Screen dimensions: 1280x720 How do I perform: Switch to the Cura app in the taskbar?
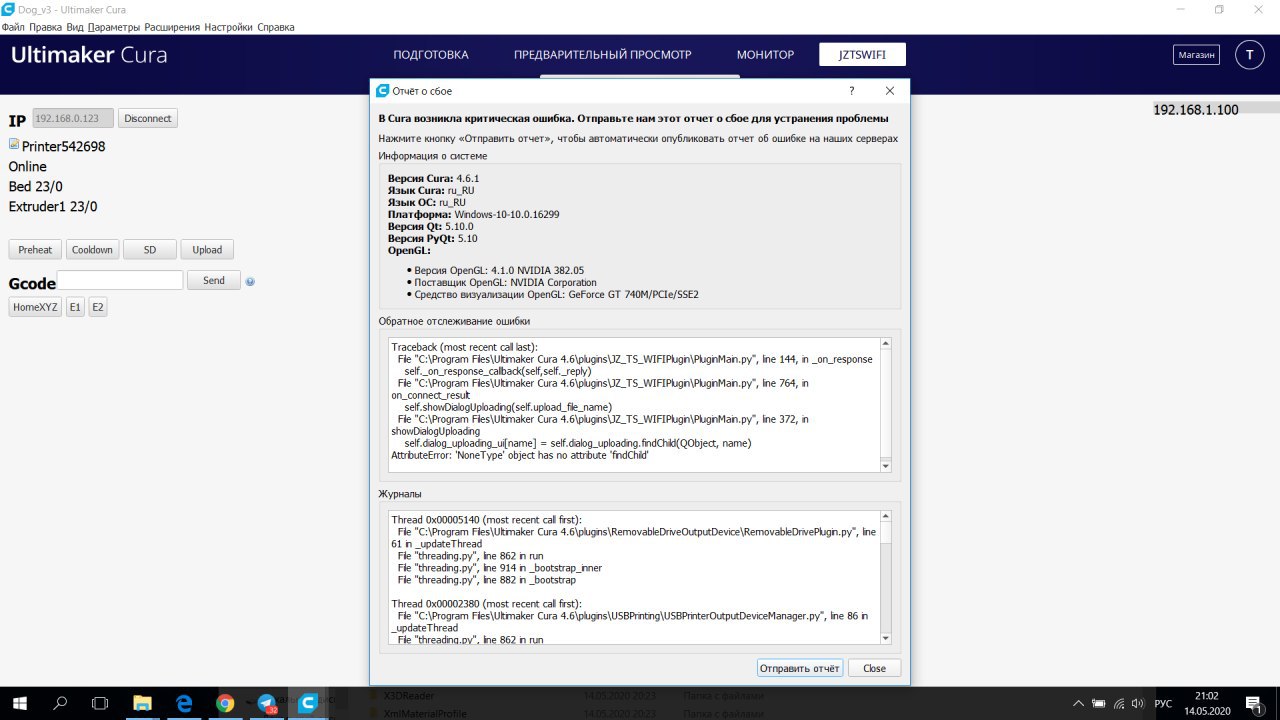(309, 703)
